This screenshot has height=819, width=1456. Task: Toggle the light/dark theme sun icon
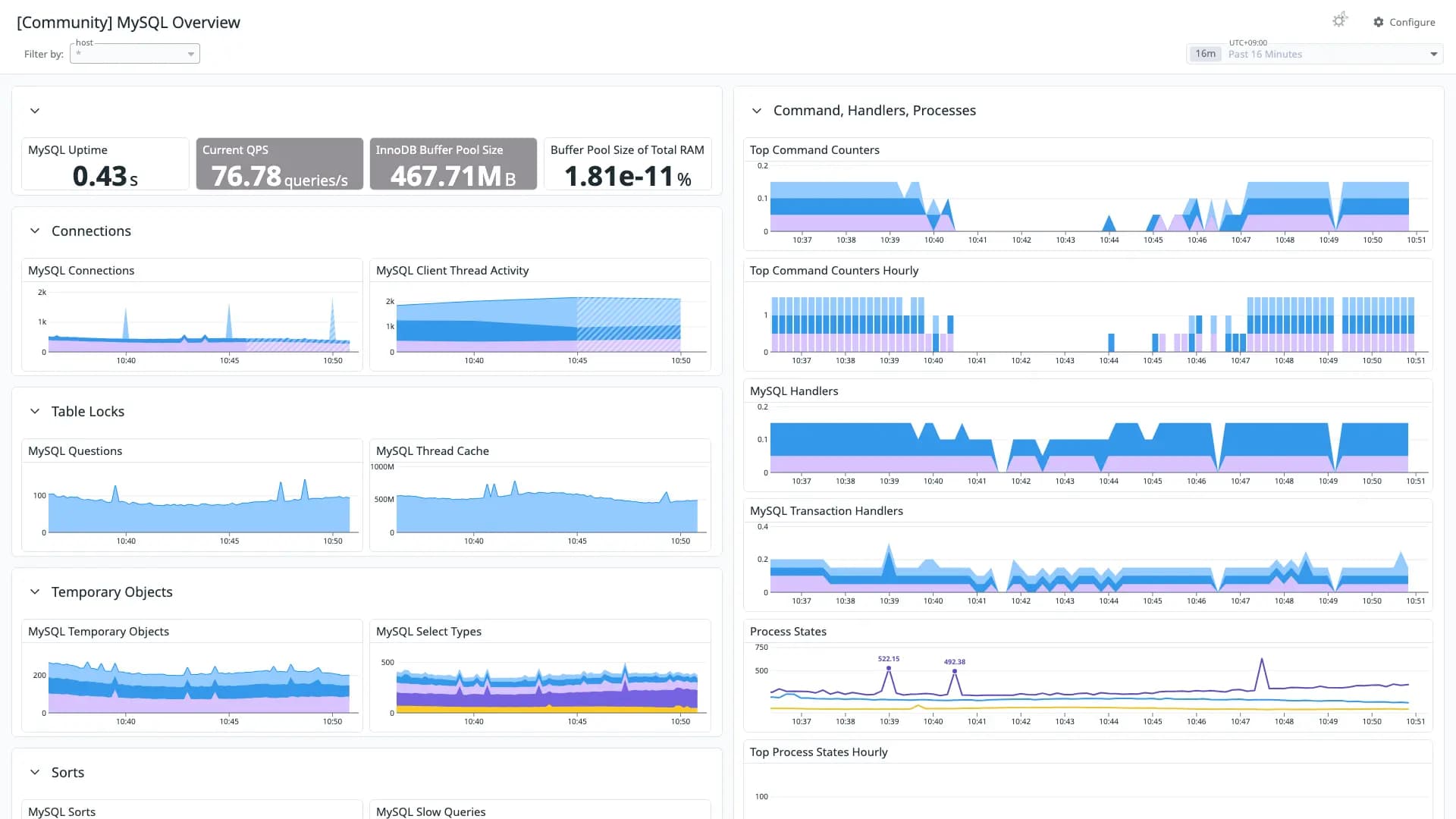(x=1340, y=20)
